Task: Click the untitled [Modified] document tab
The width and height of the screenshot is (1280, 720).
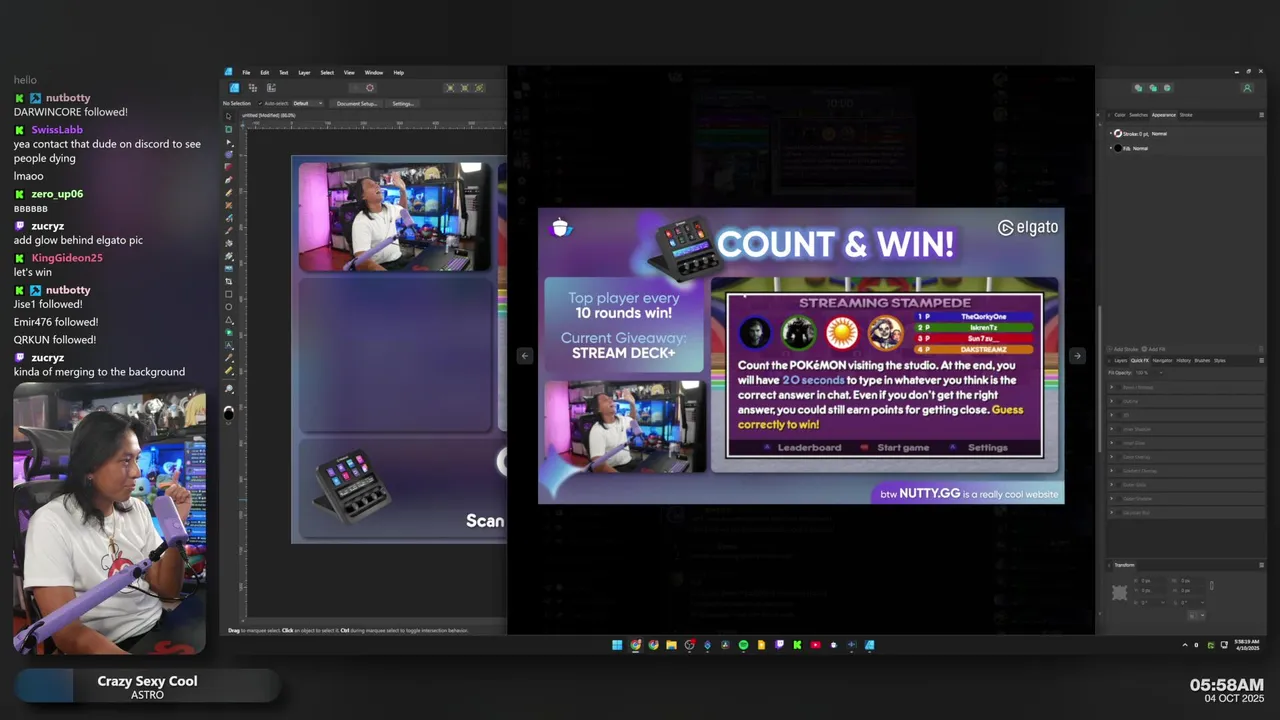Action: click(x=268, y=115)
